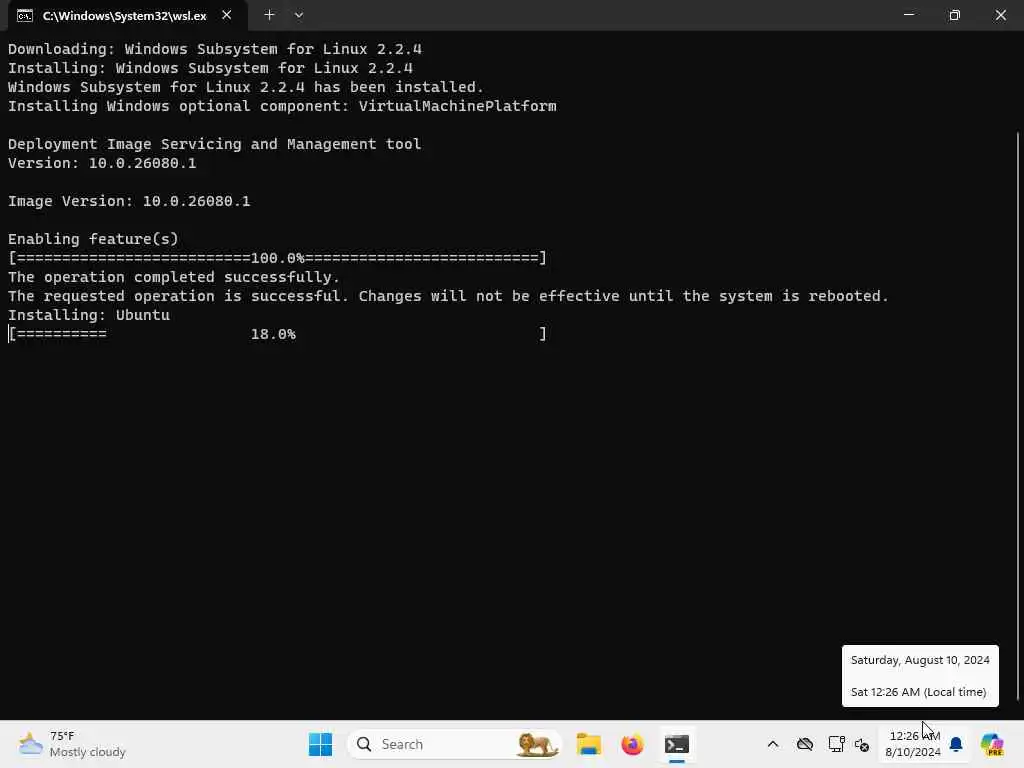Click 'Downloading: Windows Subsystem for Linux 2.2.4' line
1024x768 pixels.
(214, 49)
